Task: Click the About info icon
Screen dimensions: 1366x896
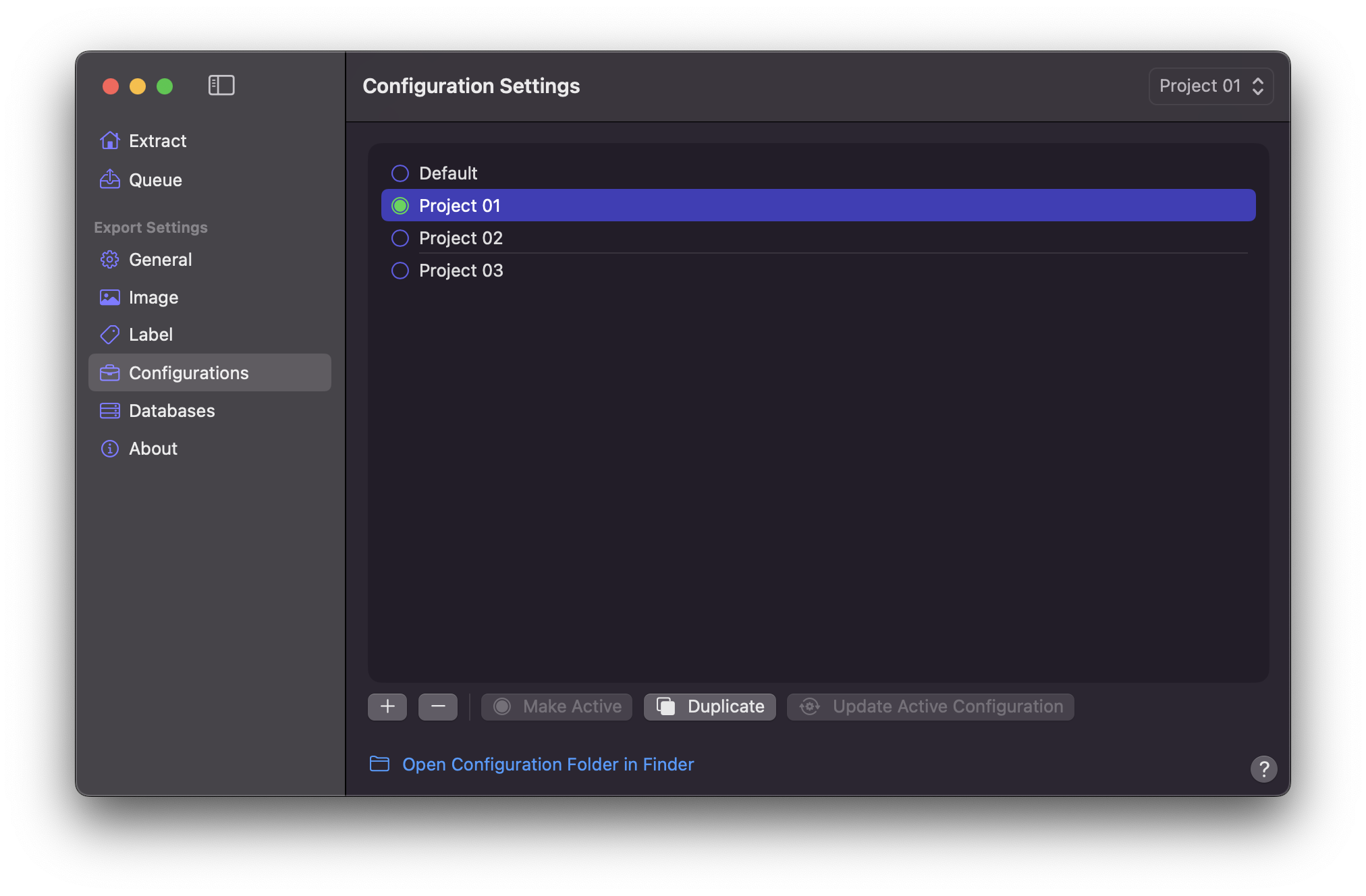Action: click(109, 448)
